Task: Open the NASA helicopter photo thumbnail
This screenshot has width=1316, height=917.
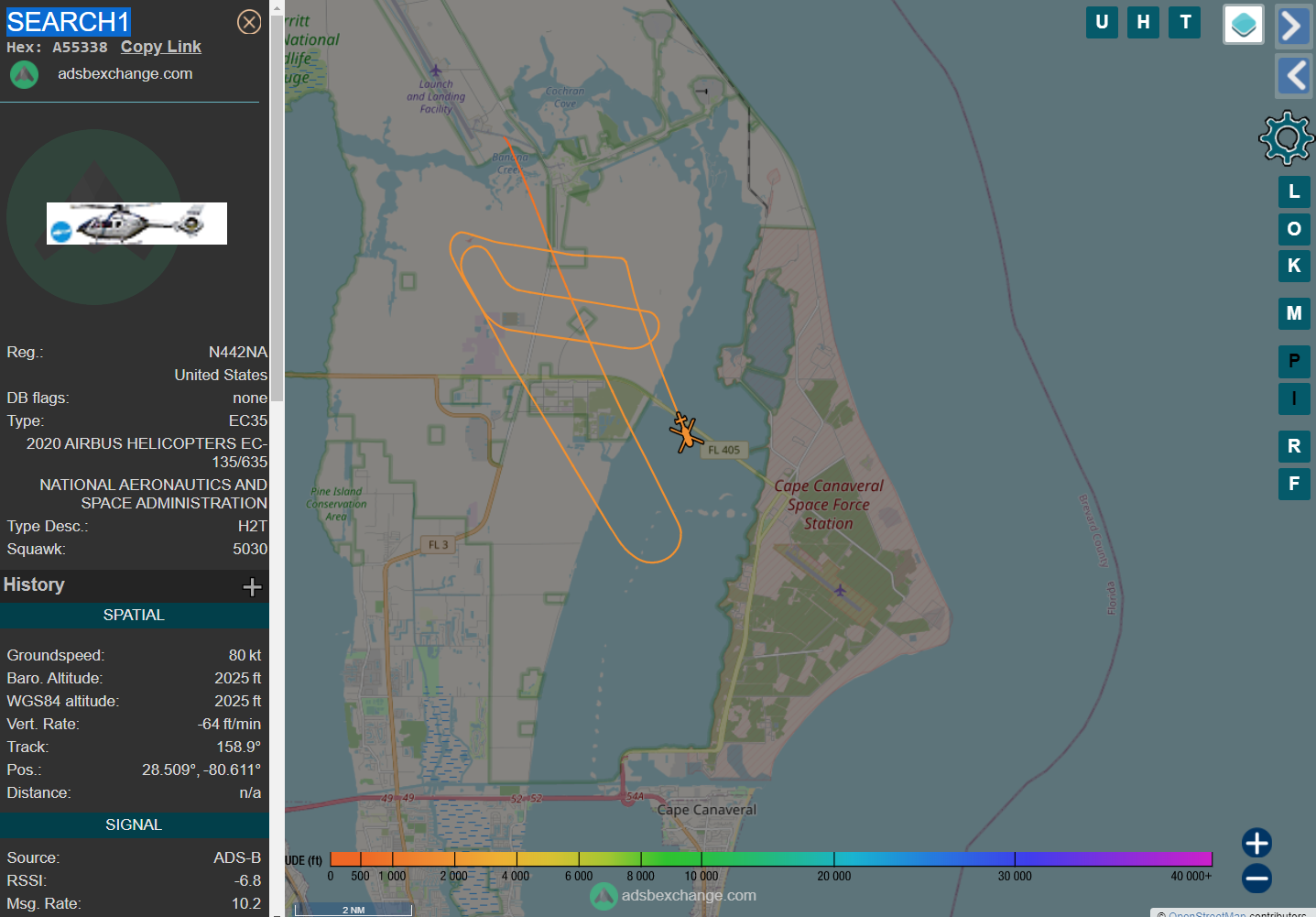Action: (136, 224)
